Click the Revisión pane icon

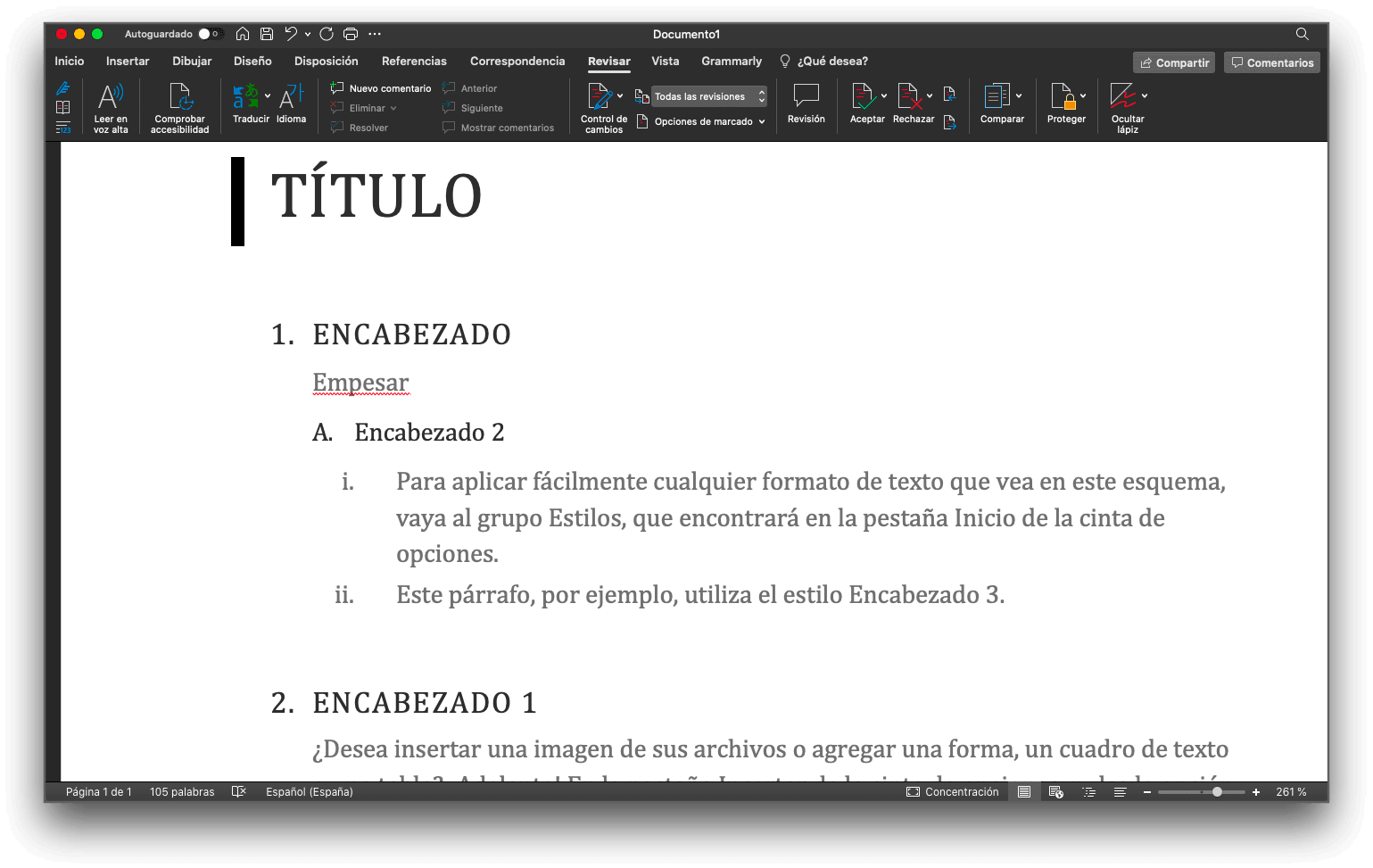806,103
